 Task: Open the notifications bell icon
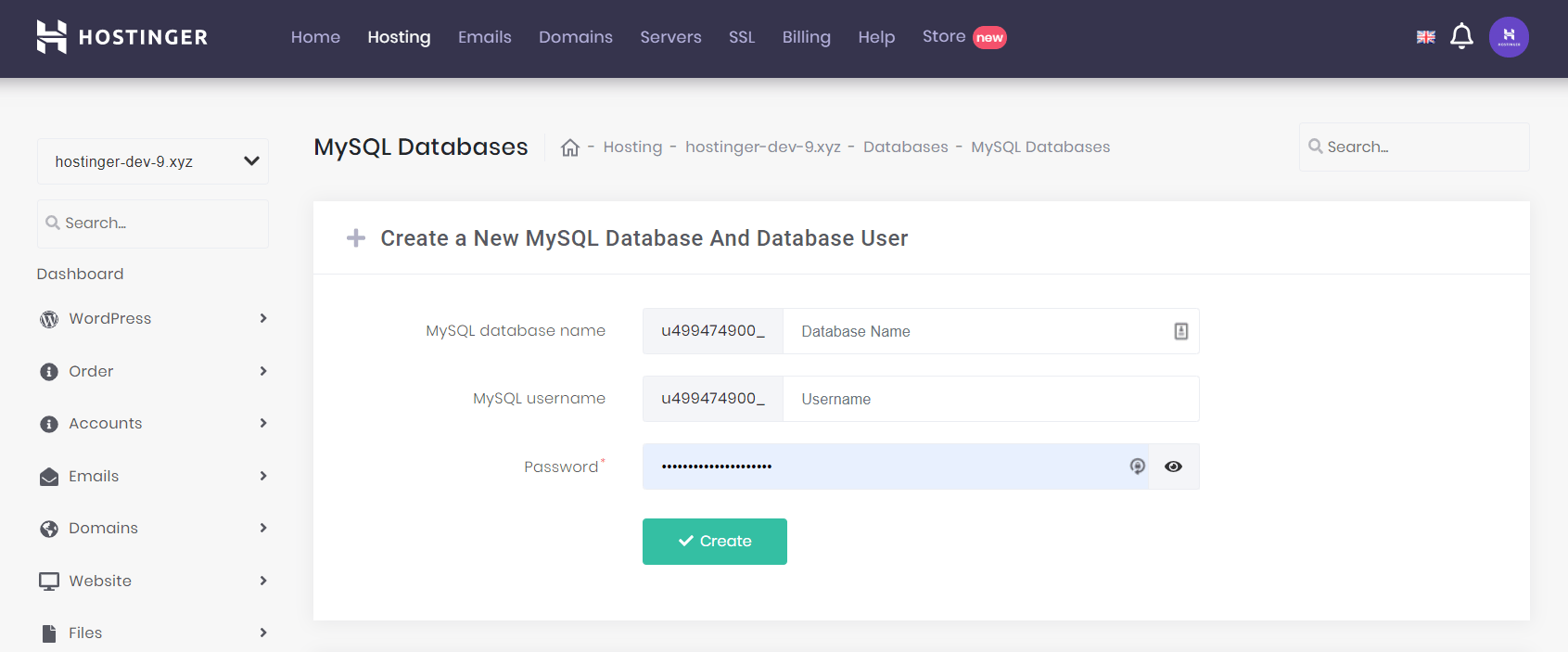(1461, 36)
